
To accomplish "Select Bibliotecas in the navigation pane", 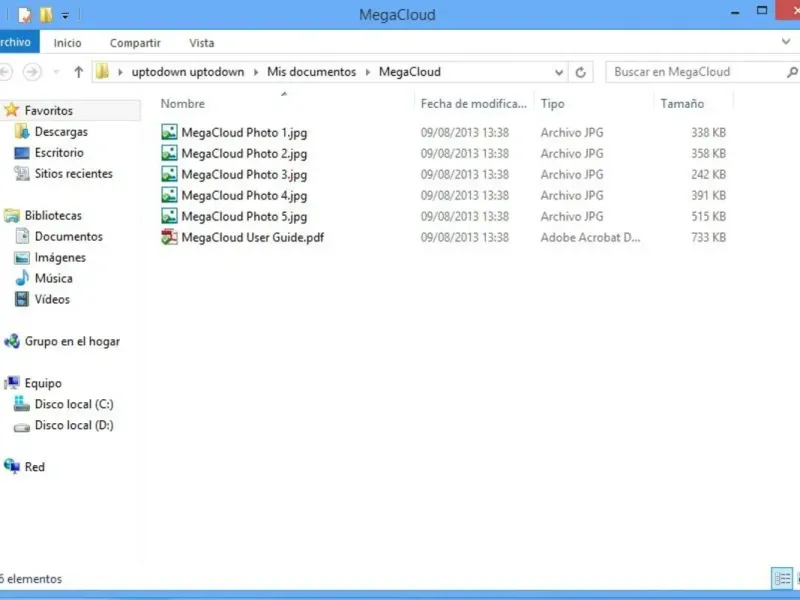I will tap(53, 215).
